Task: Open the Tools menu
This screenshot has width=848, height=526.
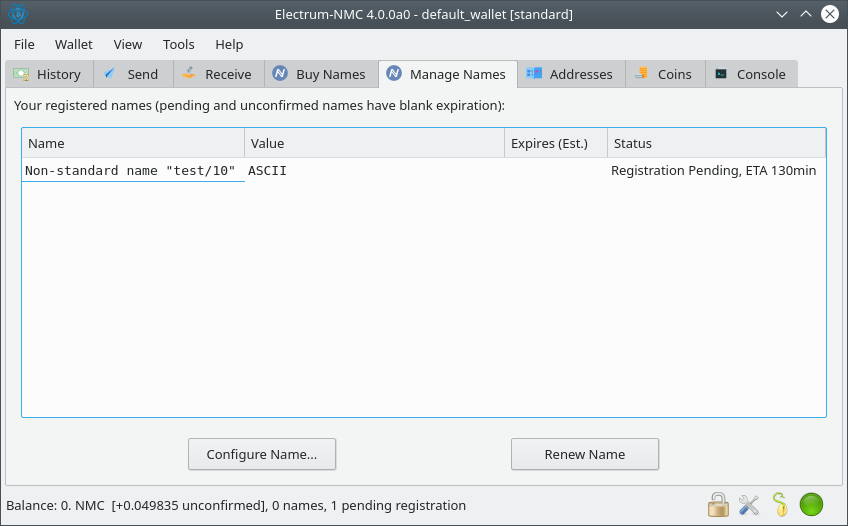Action: tap(179, 44)
